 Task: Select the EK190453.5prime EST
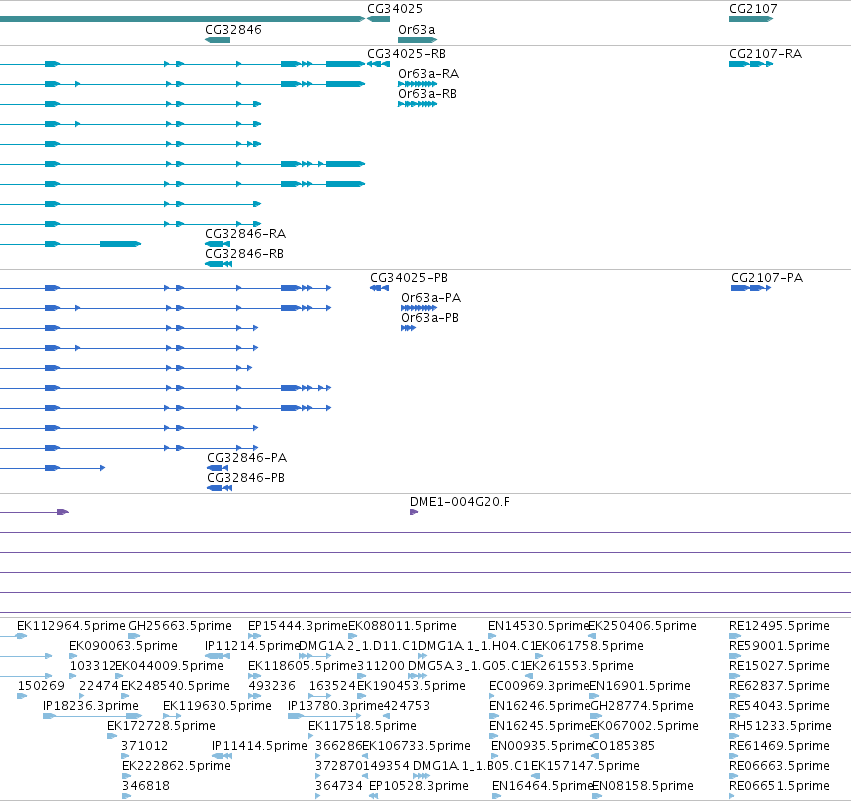coord(361,696)
